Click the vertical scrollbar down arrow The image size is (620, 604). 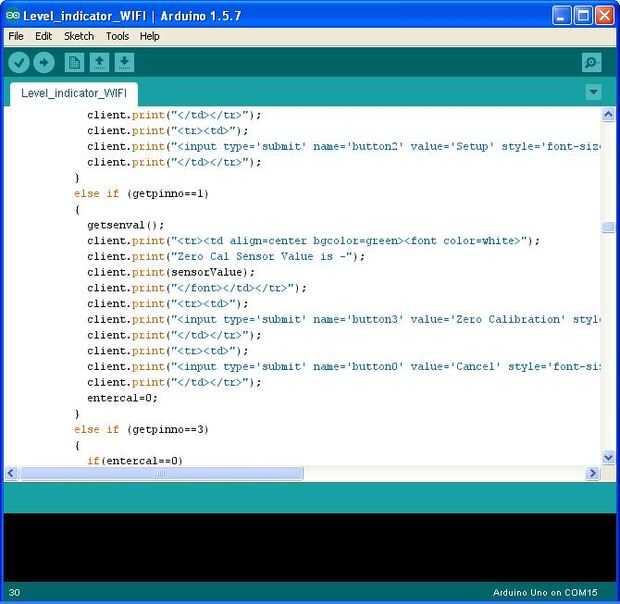[608, 458]
